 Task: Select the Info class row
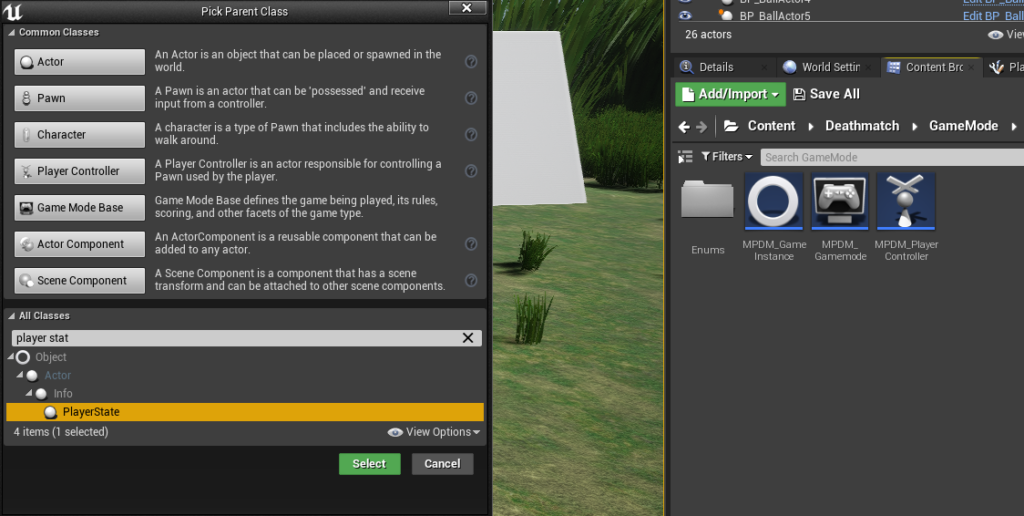pyautogui.click(x=245, y=394)
